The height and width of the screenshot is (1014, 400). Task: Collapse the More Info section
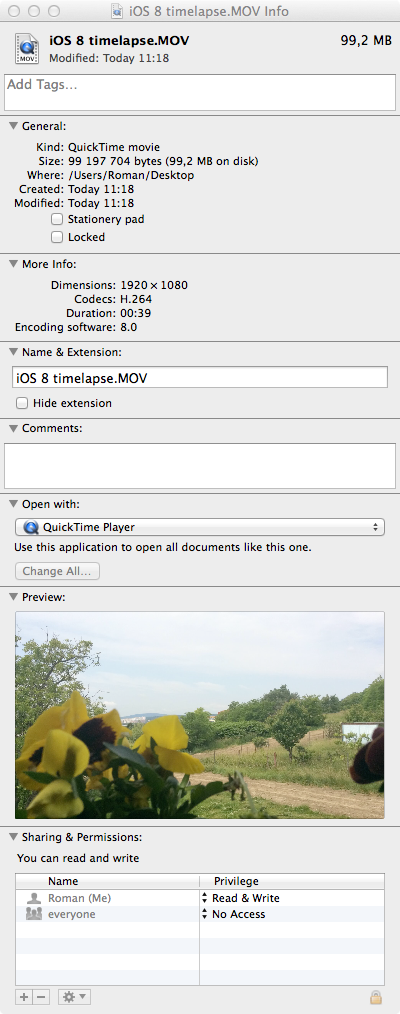pyautogui.click(x=13, y=264)
